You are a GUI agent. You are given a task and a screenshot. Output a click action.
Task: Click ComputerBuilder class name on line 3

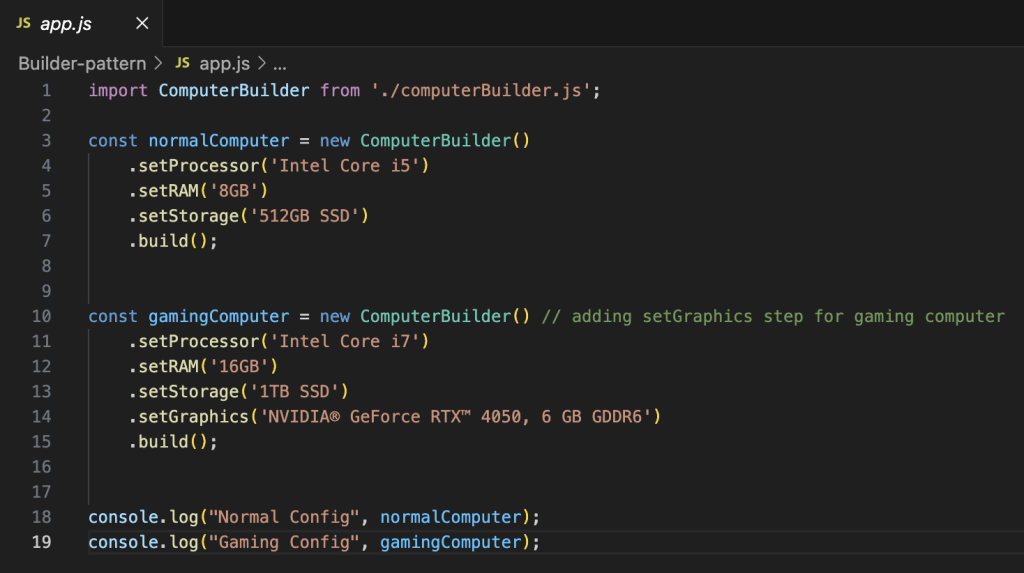[x=436, y=140]
